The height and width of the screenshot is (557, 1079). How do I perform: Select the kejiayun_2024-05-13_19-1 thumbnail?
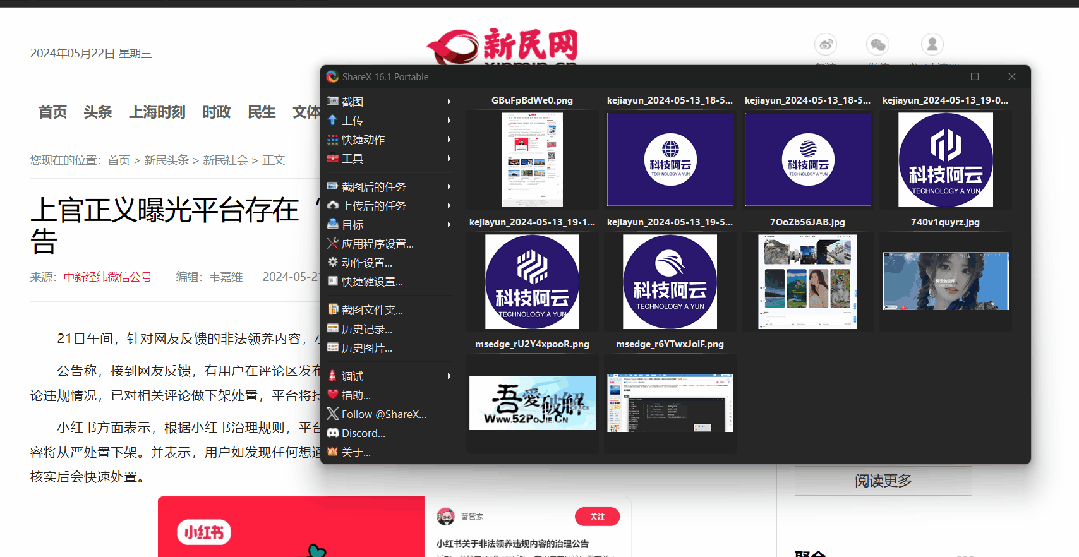coord(532,282)
